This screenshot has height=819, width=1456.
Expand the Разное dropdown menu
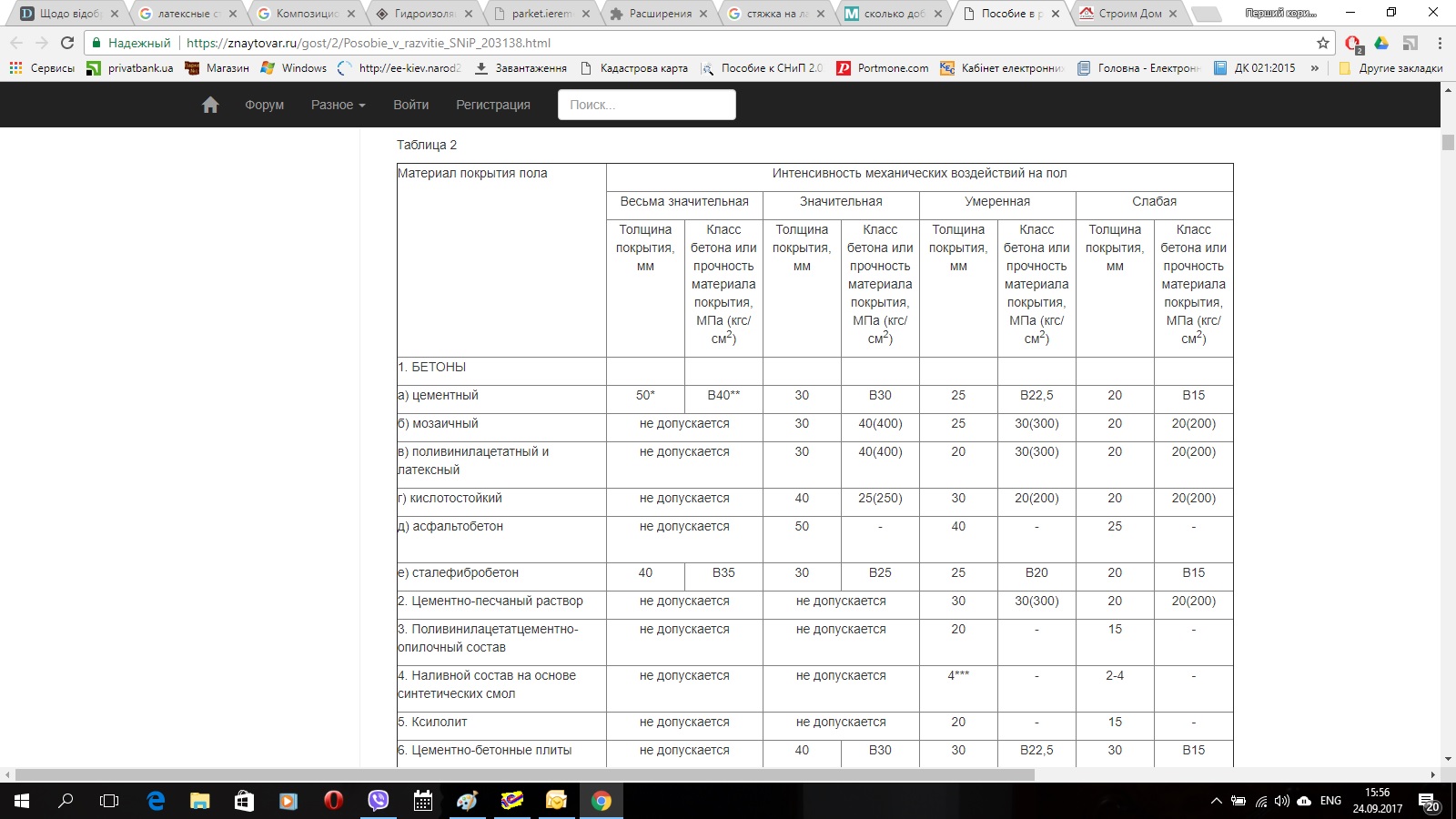click(x=338, y=105)
